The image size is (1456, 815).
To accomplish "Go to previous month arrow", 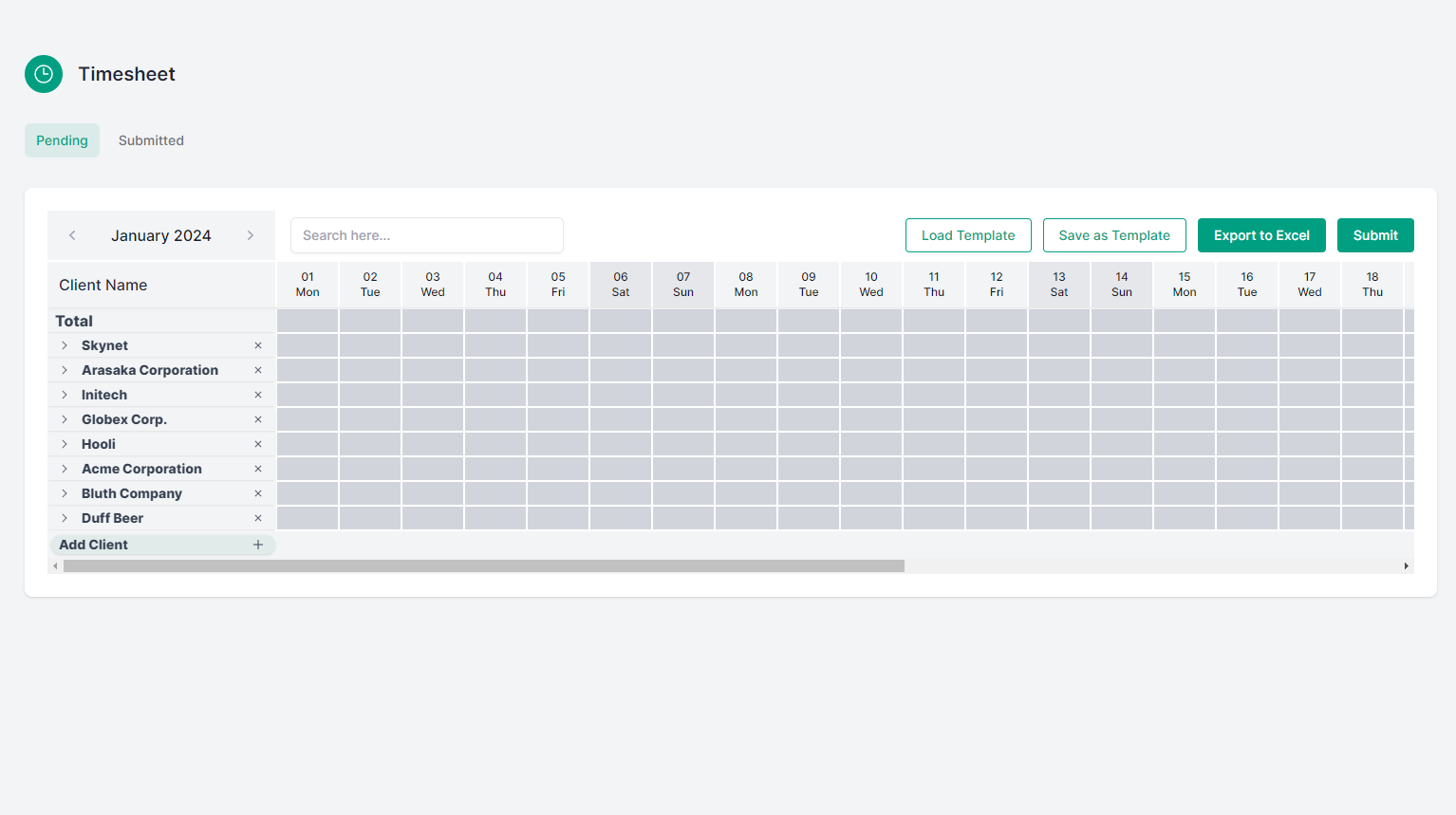I will point(72,235).
